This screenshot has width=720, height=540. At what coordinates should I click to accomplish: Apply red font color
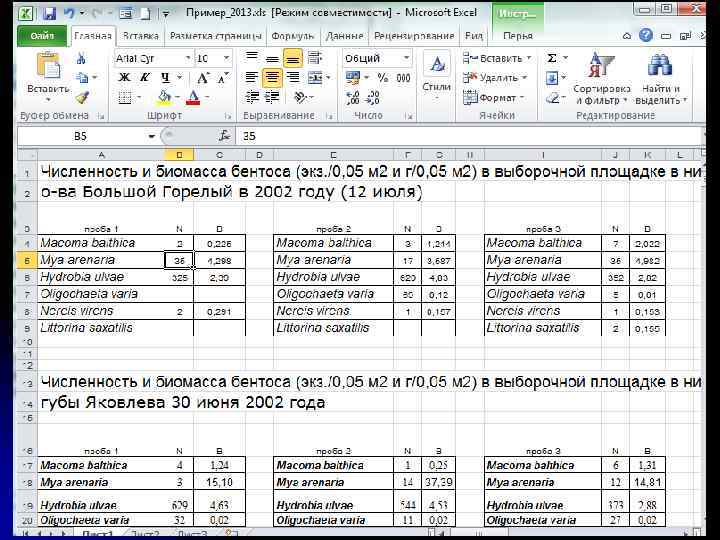[x=193, y=97]
